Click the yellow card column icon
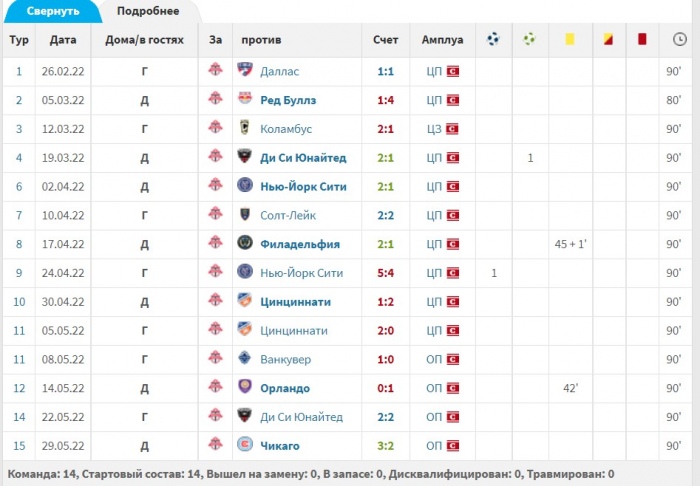This screenshot has height=486, width=700. [x=570, y=39]
